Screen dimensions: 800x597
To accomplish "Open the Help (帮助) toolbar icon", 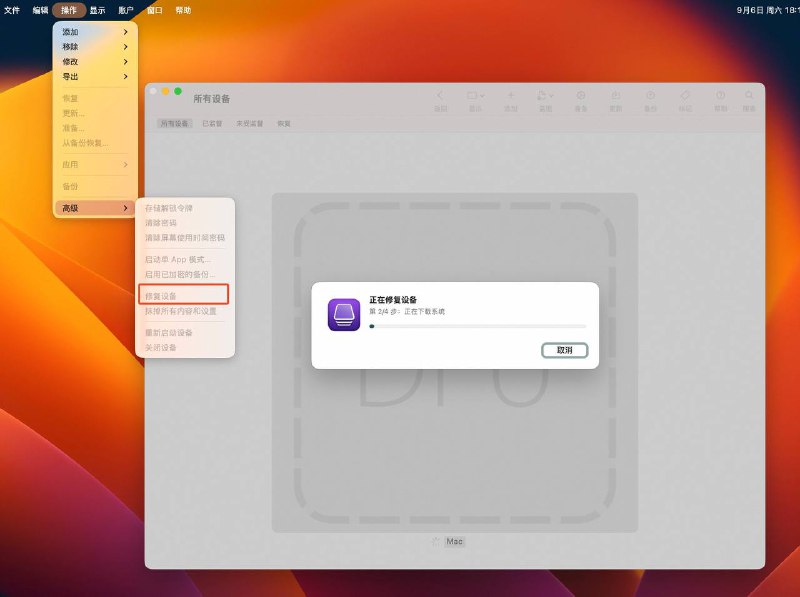I will 720,96.
